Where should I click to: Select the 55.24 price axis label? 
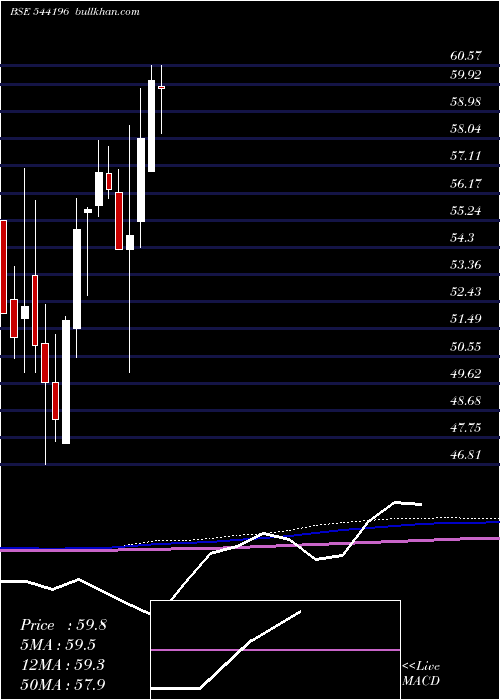click(x=466, y=210)
